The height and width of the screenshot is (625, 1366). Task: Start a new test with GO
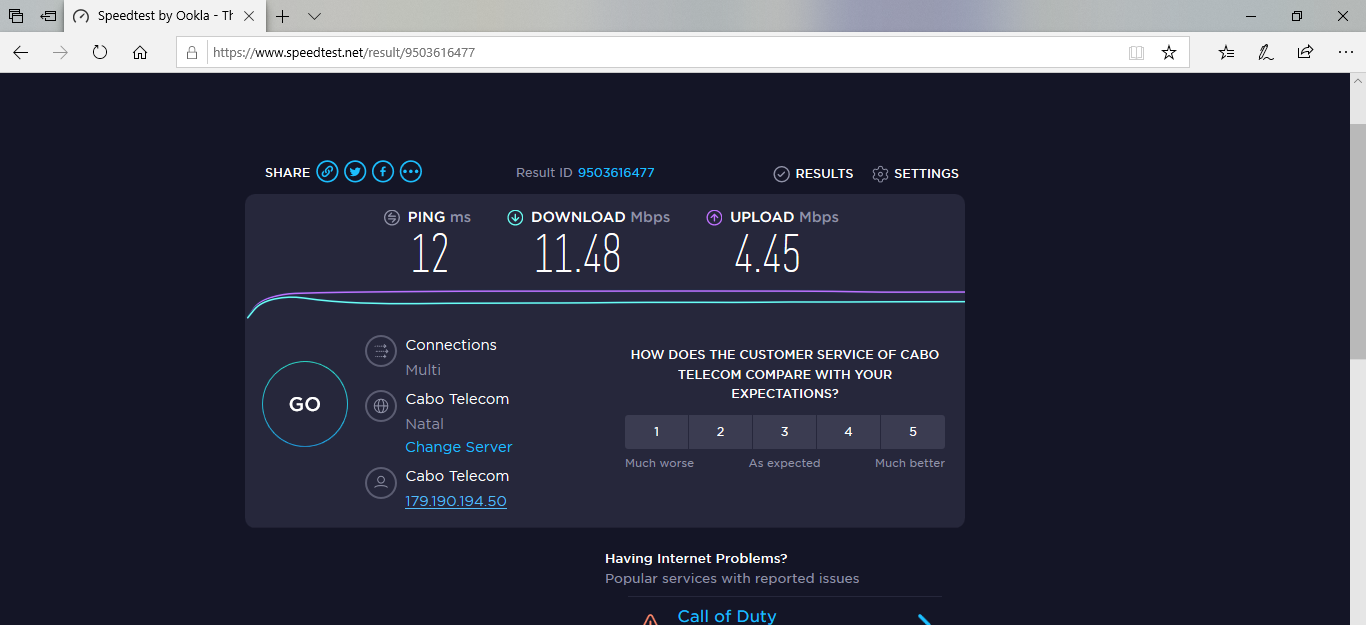pos(305,404)
